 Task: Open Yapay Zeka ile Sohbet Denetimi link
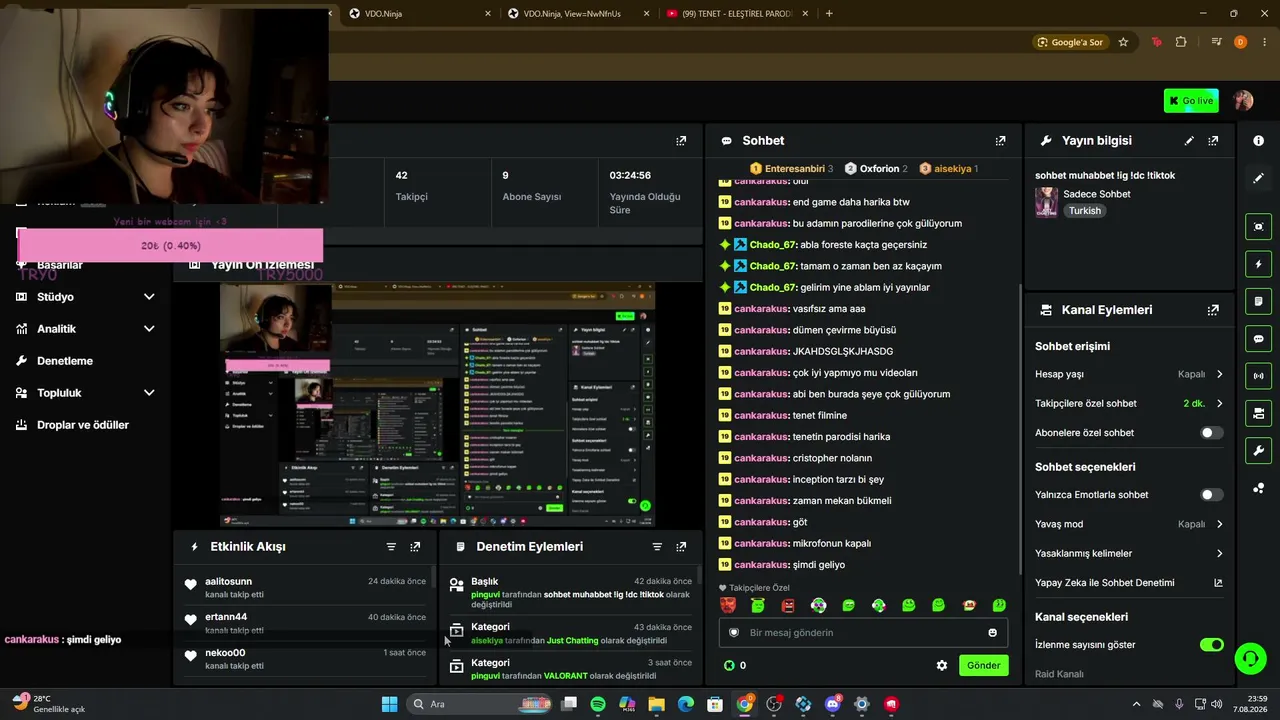click(1129, 583)
